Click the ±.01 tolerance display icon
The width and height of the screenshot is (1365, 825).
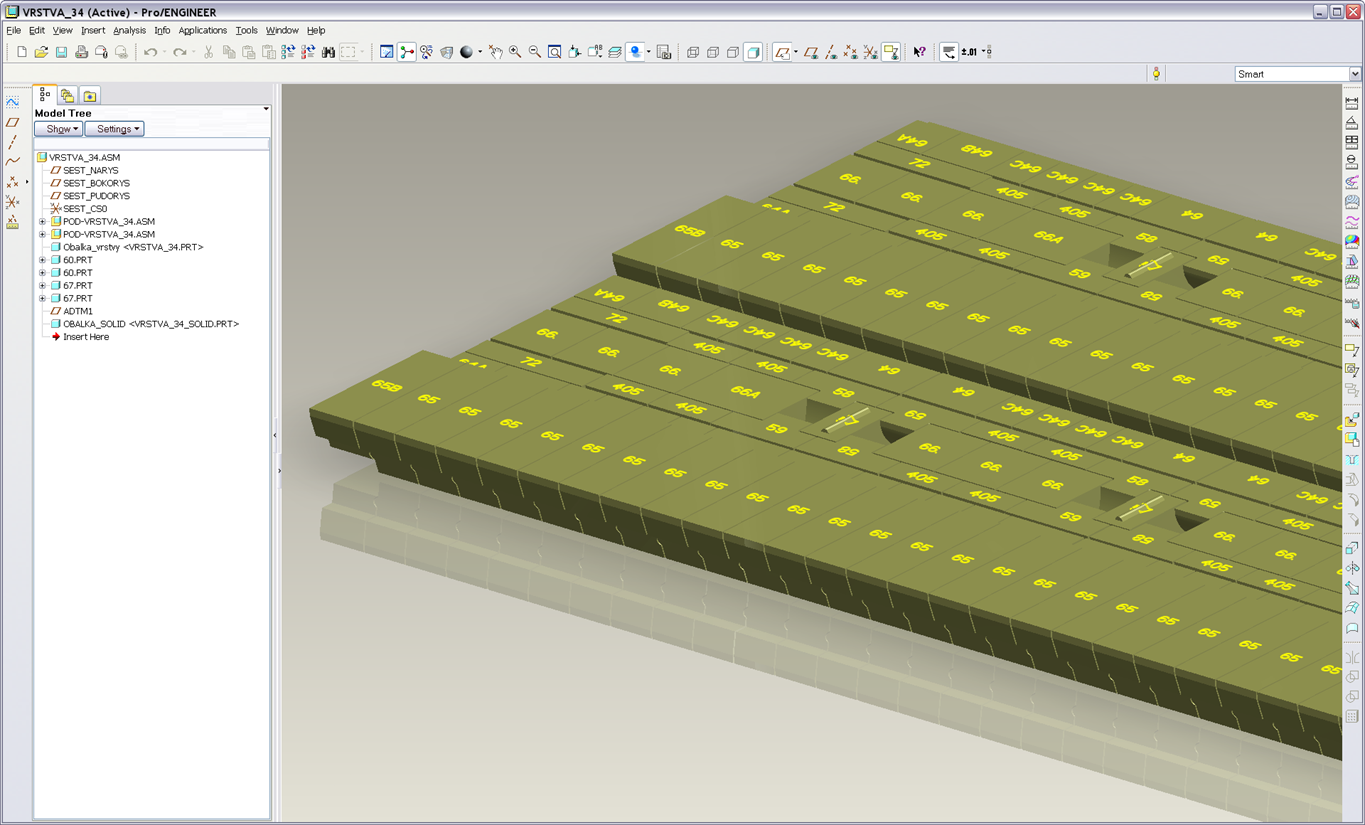(969, 52)
